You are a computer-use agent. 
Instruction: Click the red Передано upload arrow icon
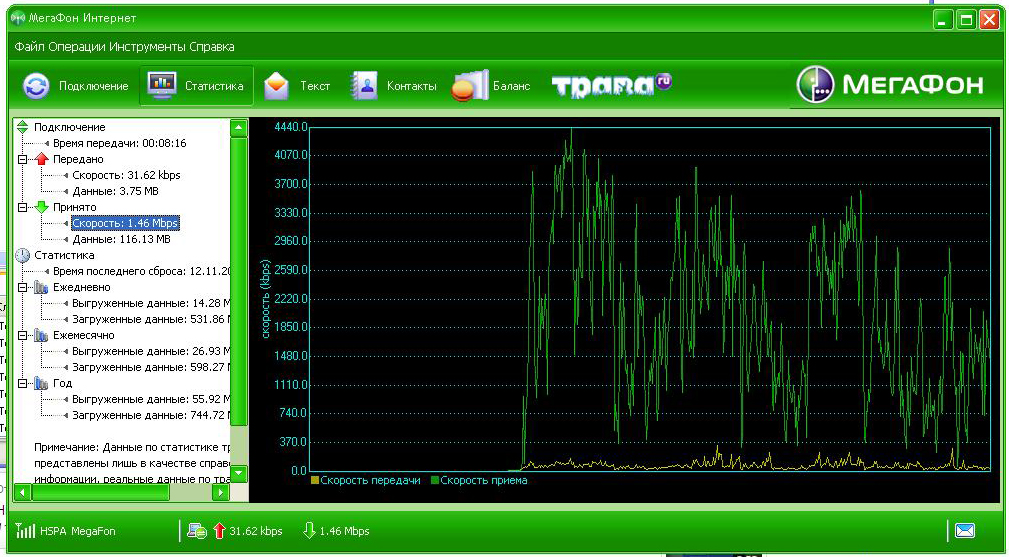tap(42, 159)
